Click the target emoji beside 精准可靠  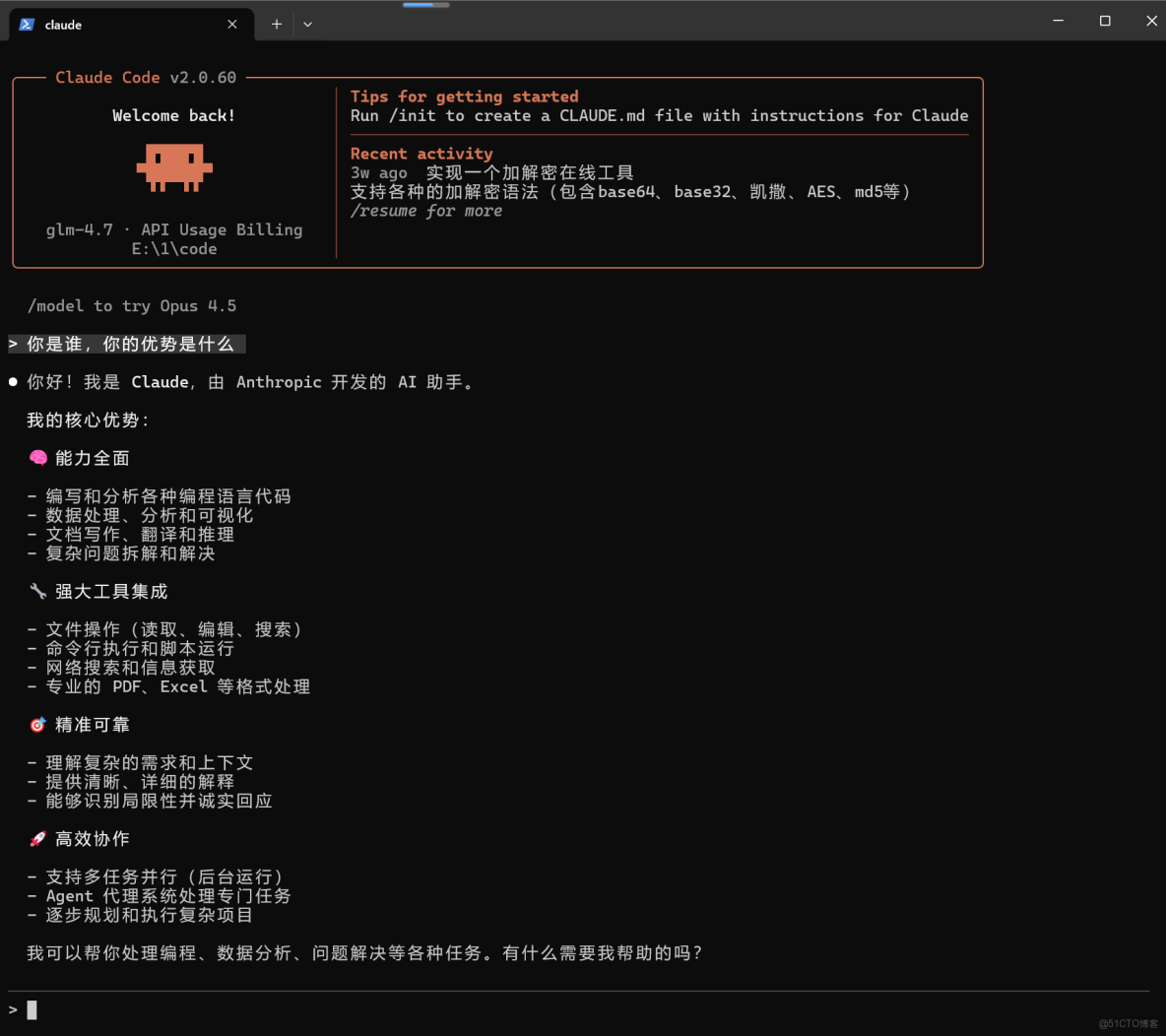tap(36, 724)
